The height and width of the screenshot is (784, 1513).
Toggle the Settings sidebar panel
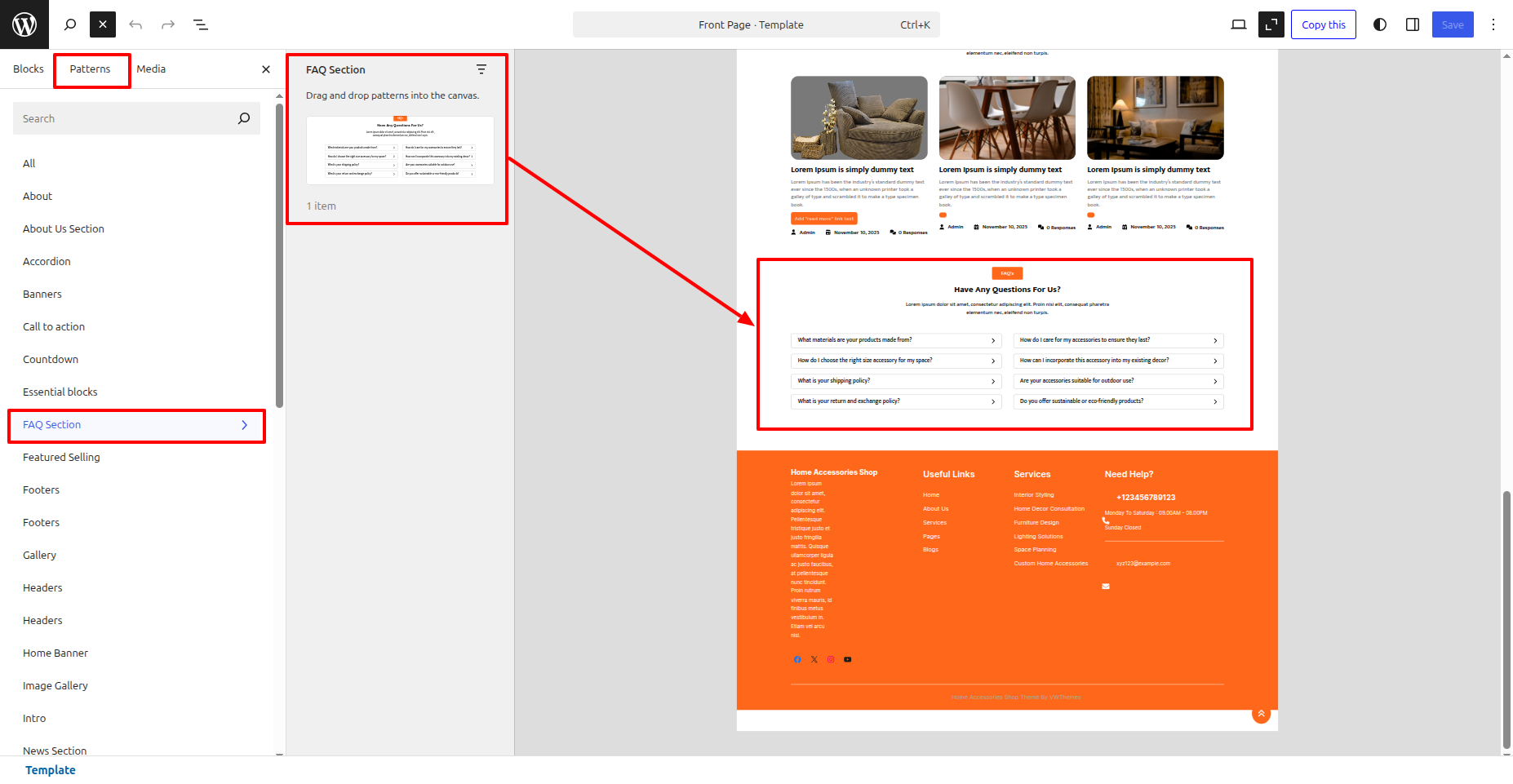[1413, 24]
